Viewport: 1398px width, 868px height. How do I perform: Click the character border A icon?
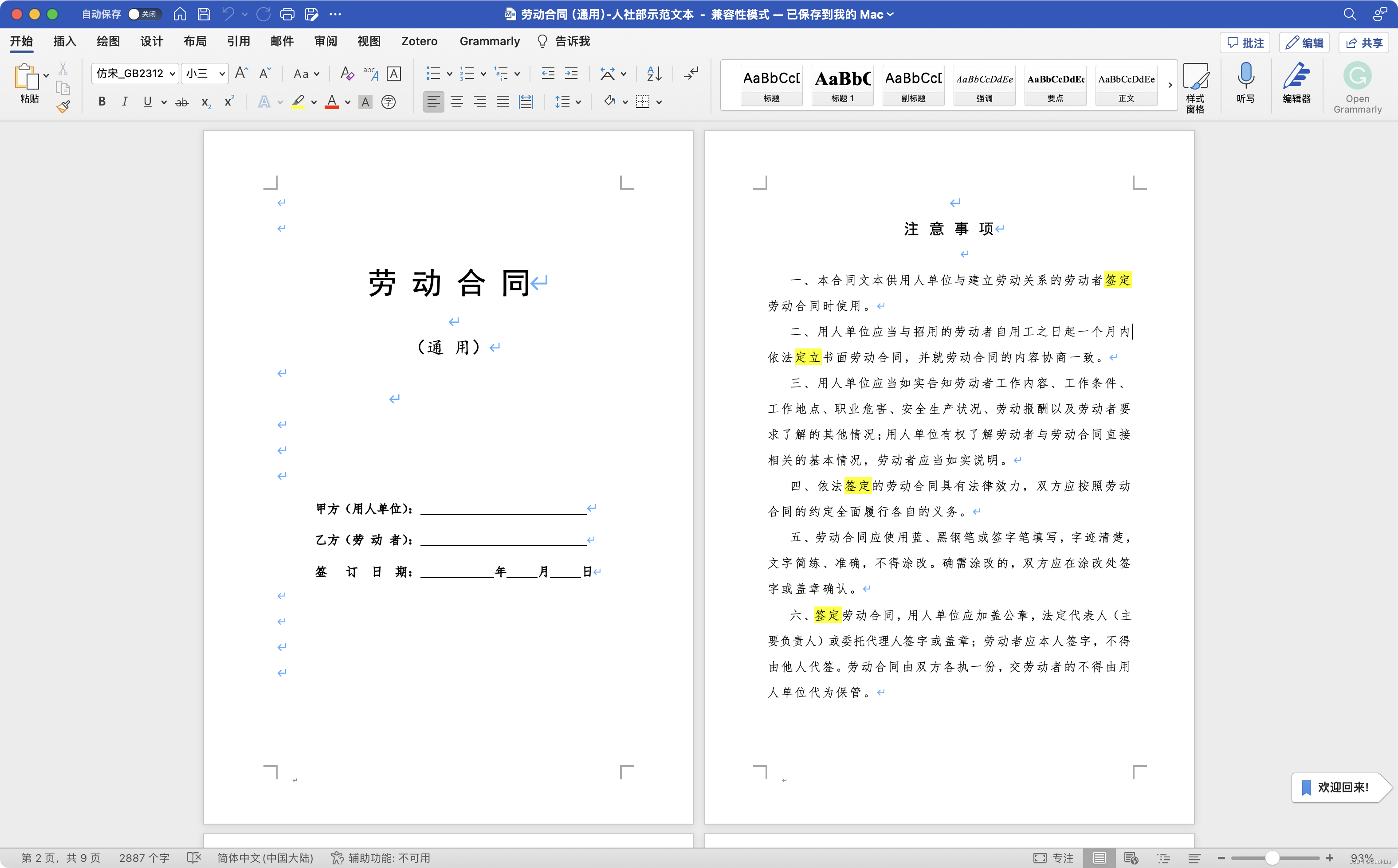[x=394, y=74]
